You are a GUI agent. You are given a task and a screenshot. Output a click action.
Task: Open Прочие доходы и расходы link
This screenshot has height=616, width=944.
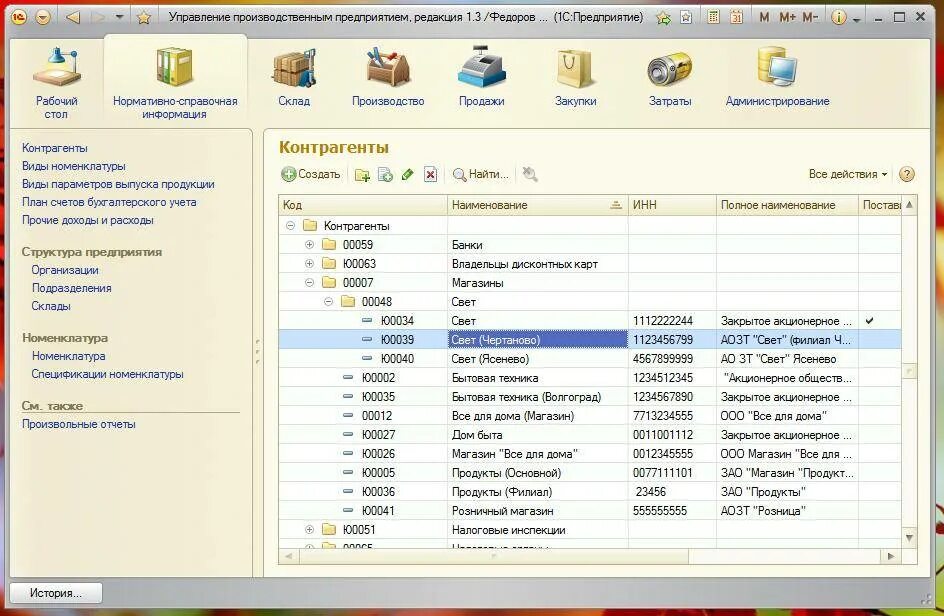tap(87, 220)
